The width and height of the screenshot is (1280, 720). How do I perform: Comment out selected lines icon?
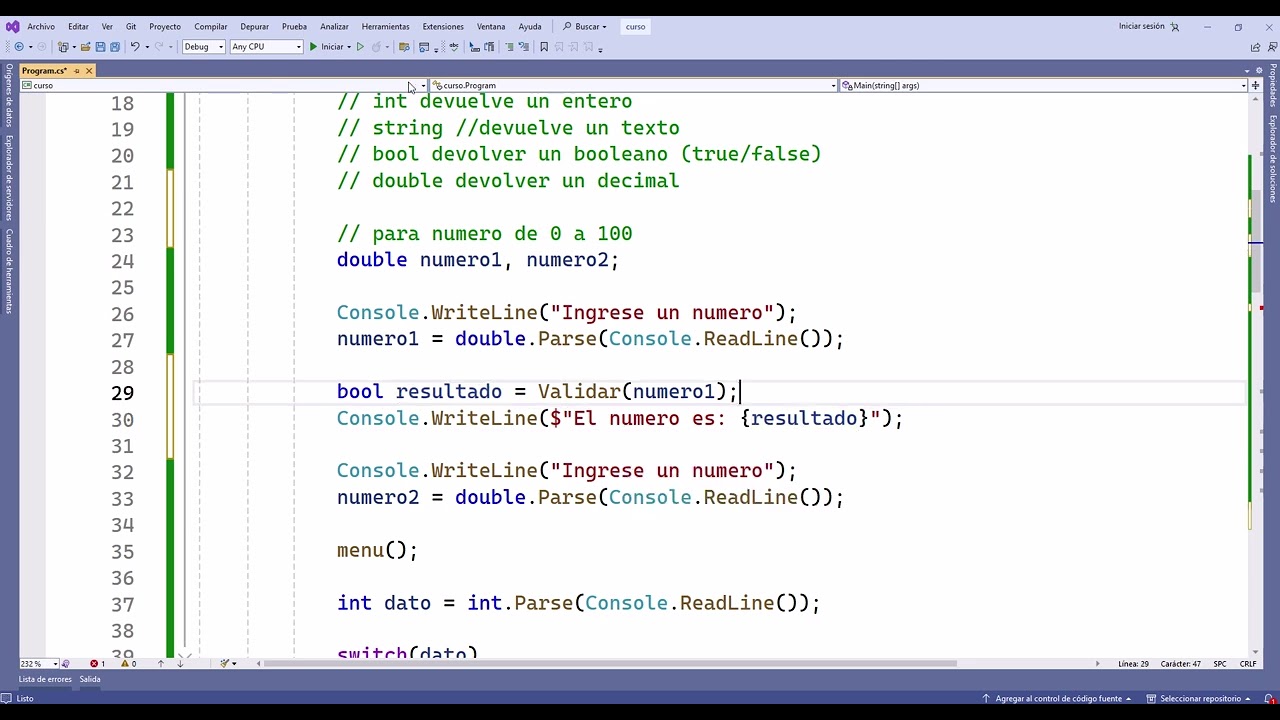(x=509, y=47)
